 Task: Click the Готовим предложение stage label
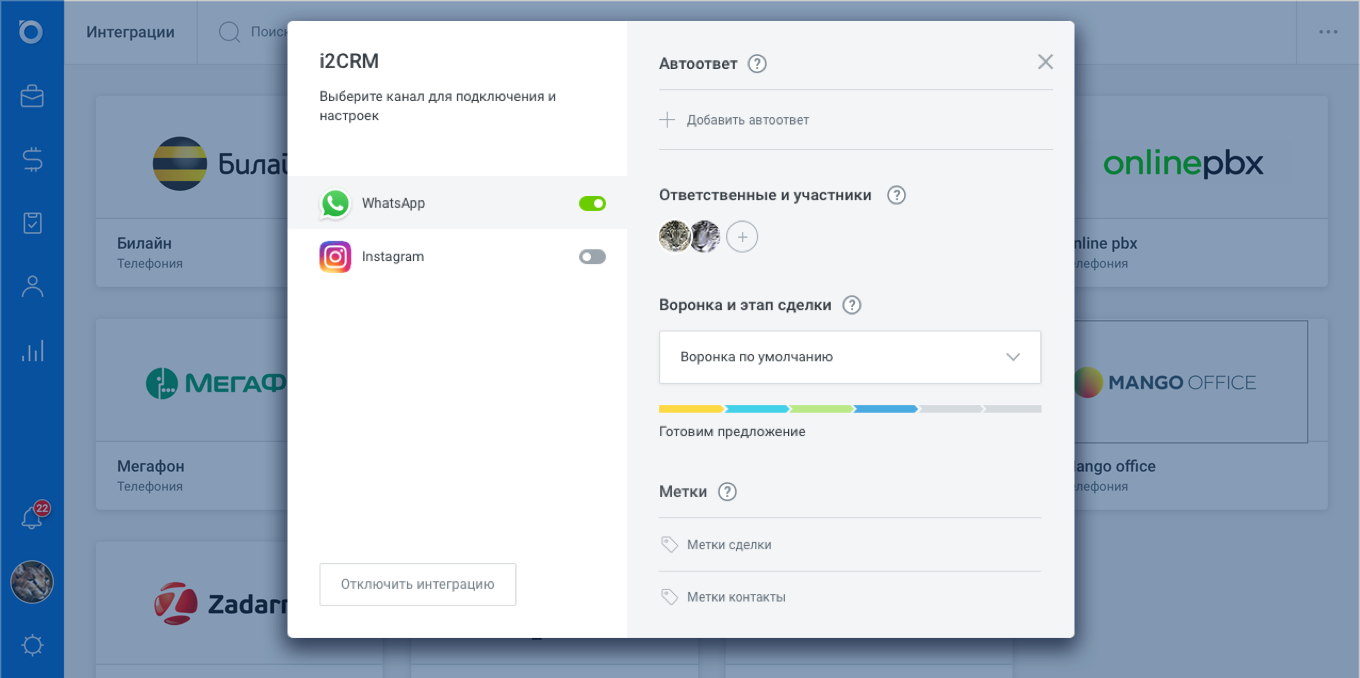point(732,432)
